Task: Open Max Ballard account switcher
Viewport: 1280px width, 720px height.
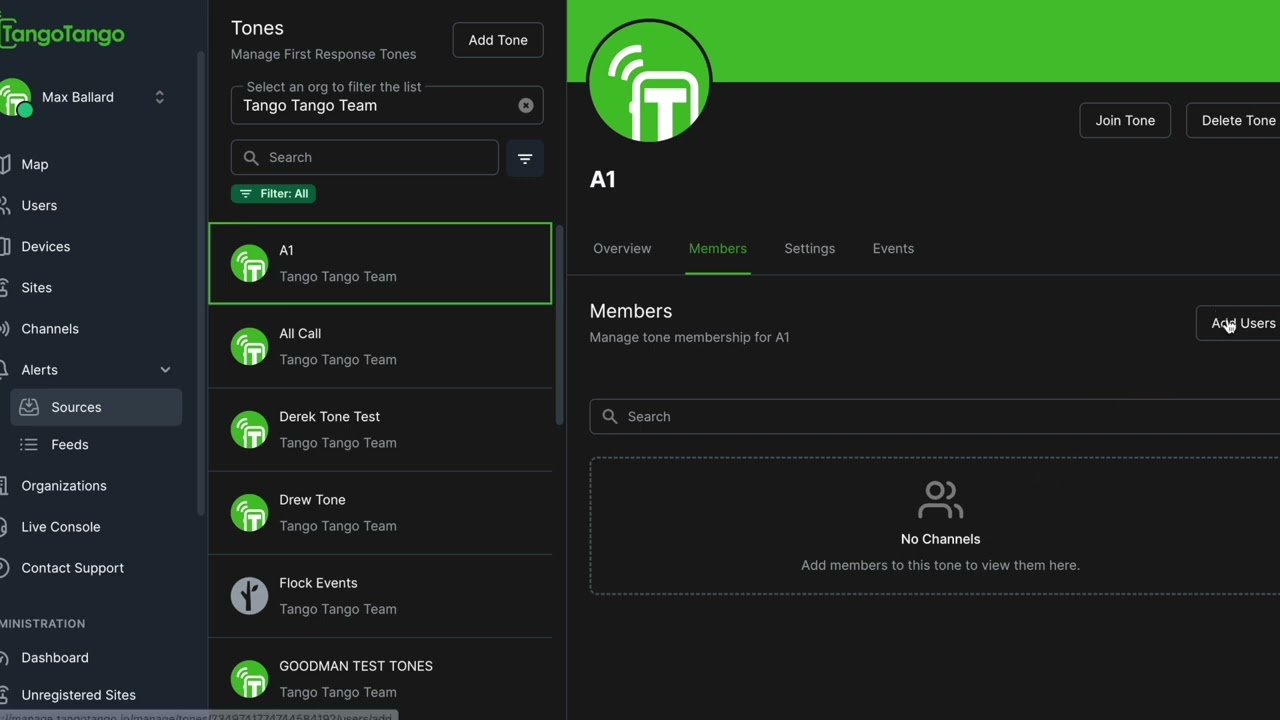Action: (x=159, y=97)
